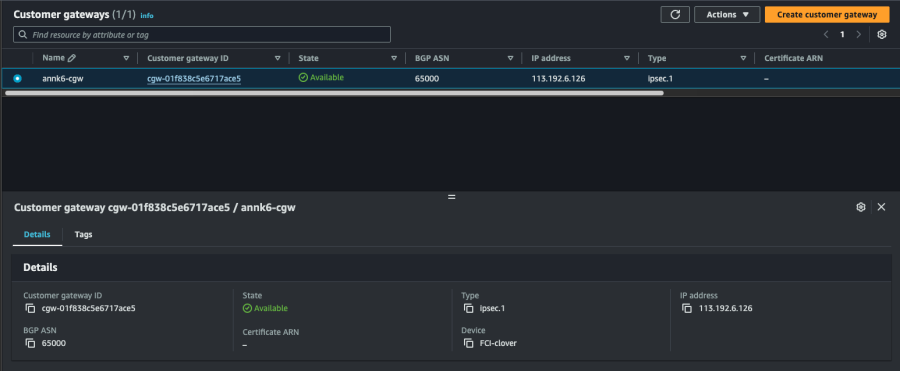The width and height of the screenshot is (900, 371).
Task: Copy the Device FCI-clover value
Action: coord(468,343)
